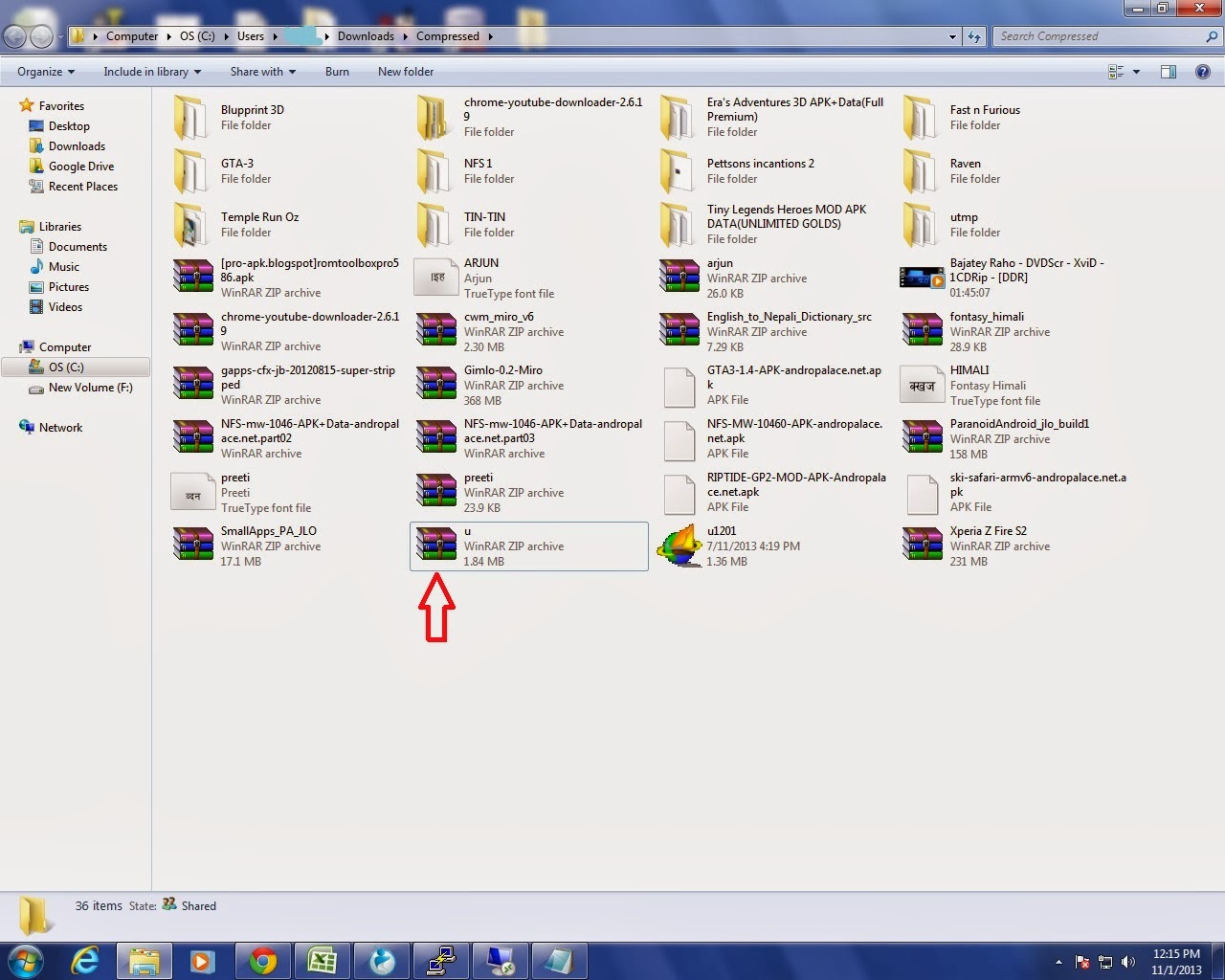Select the Pictures item in the sidebar

click(x=67, y=286)
